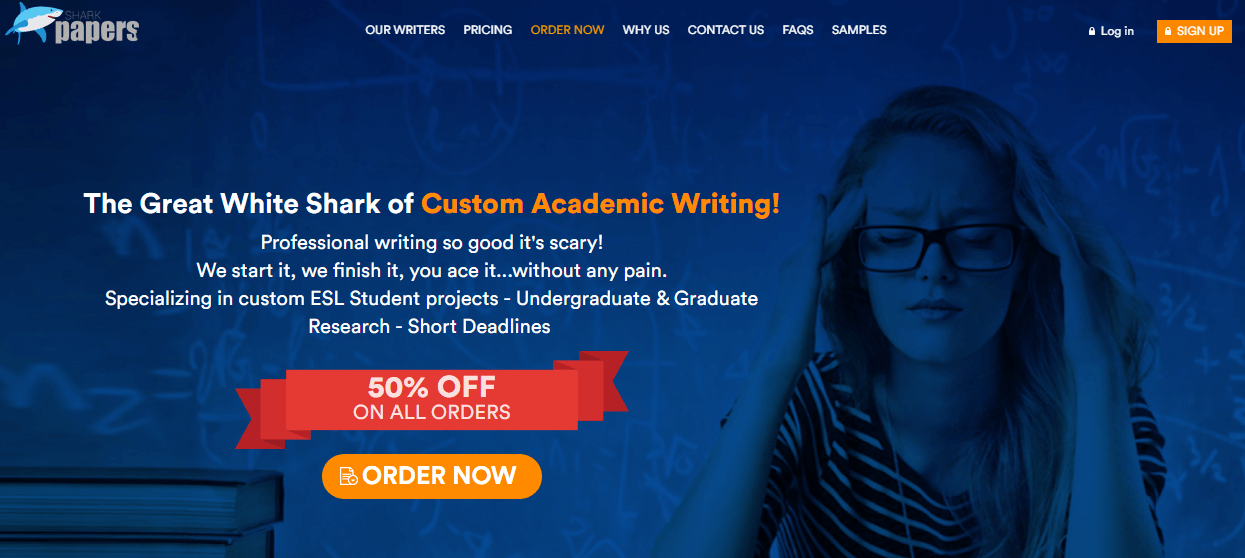Click the orange Sign Up button
The image size is (1245, 558).
1193,31
